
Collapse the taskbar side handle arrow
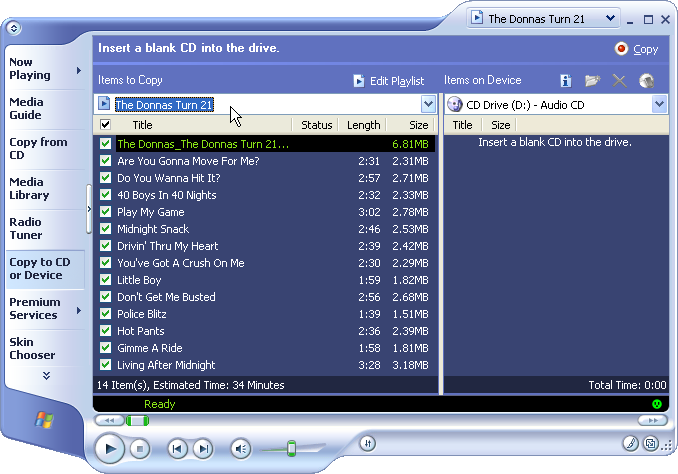pyautogui.click(x=89, y=209)
